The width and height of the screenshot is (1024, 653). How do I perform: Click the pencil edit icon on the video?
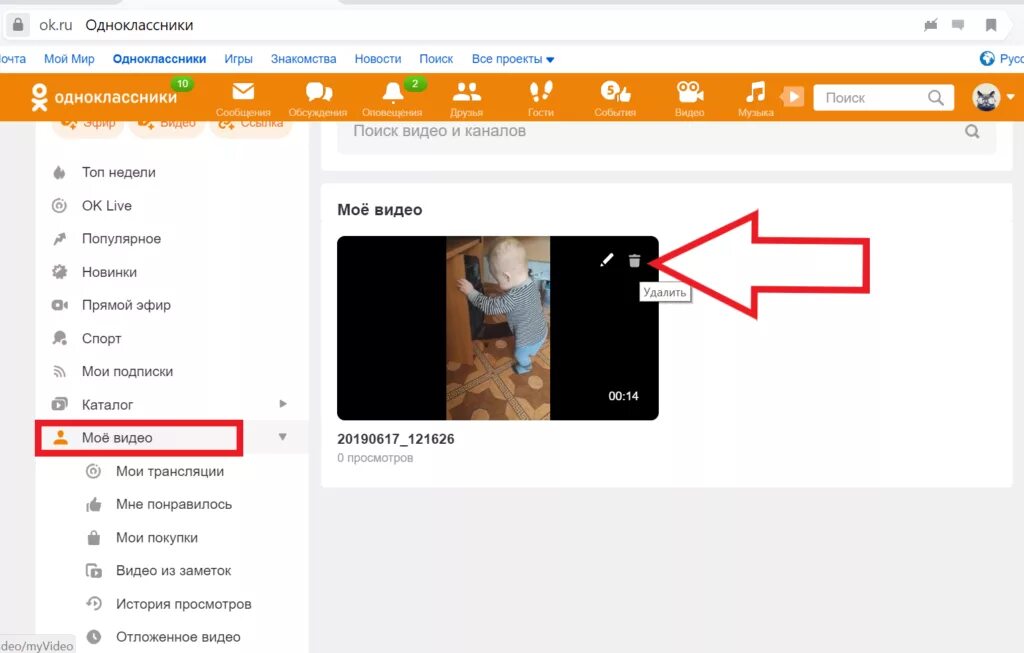tap(607, 260)
